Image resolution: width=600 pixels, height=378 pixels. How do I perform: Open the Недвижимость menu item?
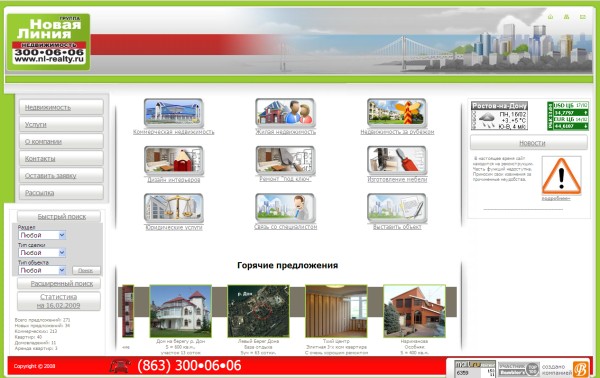click(x=61, y=108)
